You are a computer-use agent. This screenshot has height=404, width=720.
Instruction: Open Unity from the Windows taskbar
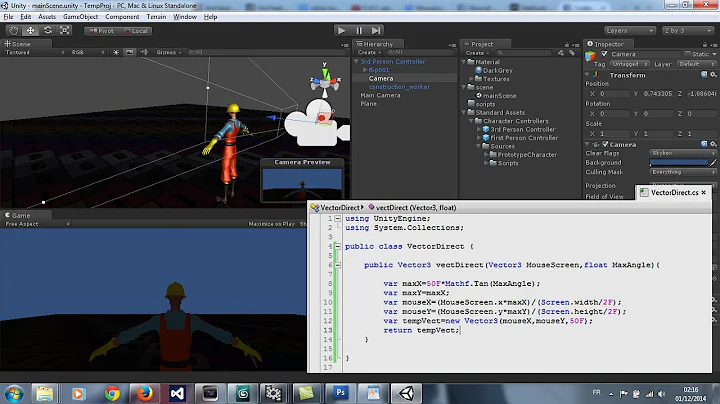tap(406, 393)
